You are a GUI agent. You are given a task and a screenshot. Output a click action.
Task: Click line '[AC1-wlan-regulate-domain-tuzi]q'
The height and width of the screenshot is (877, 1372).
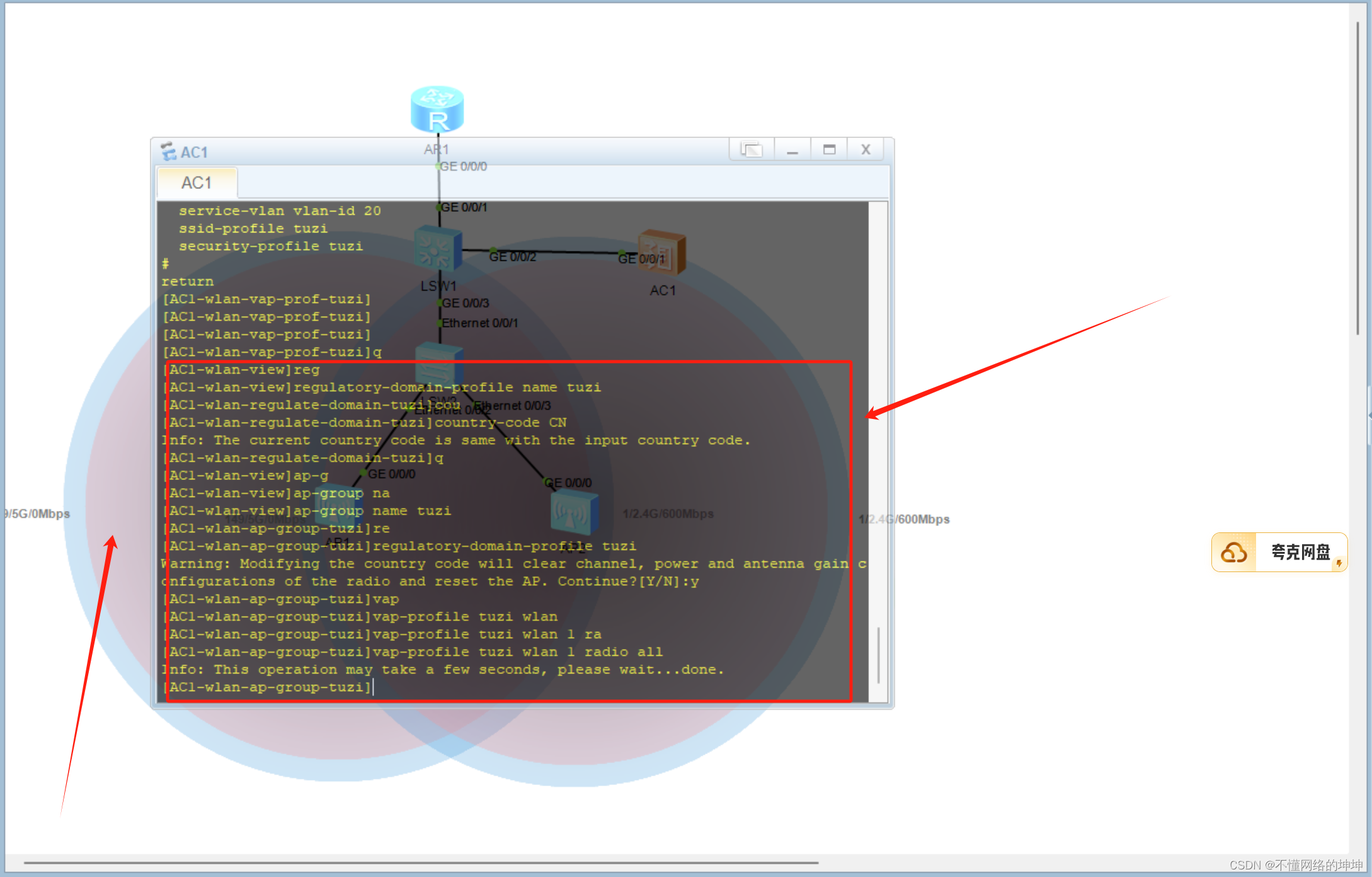coord(302,458)
